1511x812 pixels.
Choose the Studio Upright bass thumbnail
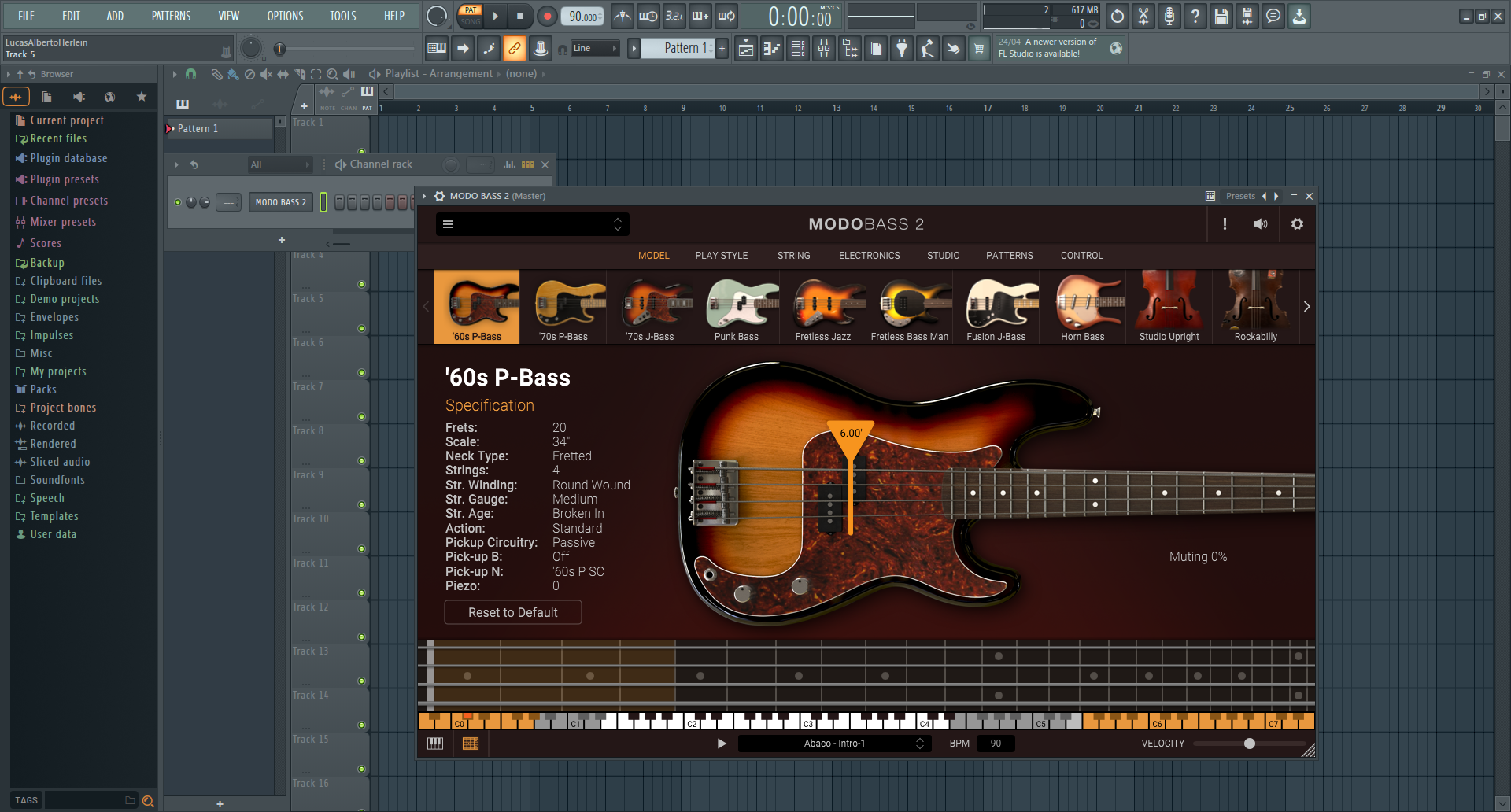pos(1169,307)
